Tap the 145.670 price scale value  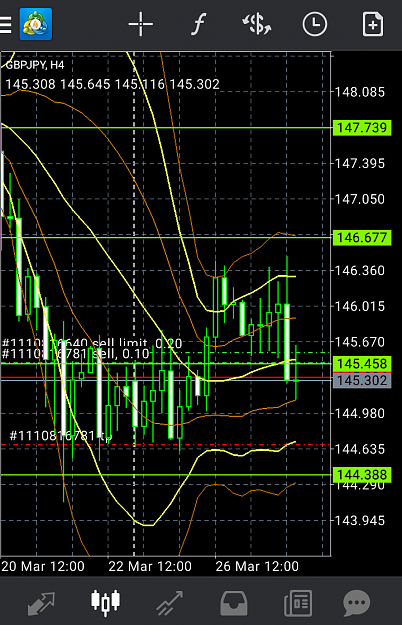pyautogui.click(x=360, y=342)
